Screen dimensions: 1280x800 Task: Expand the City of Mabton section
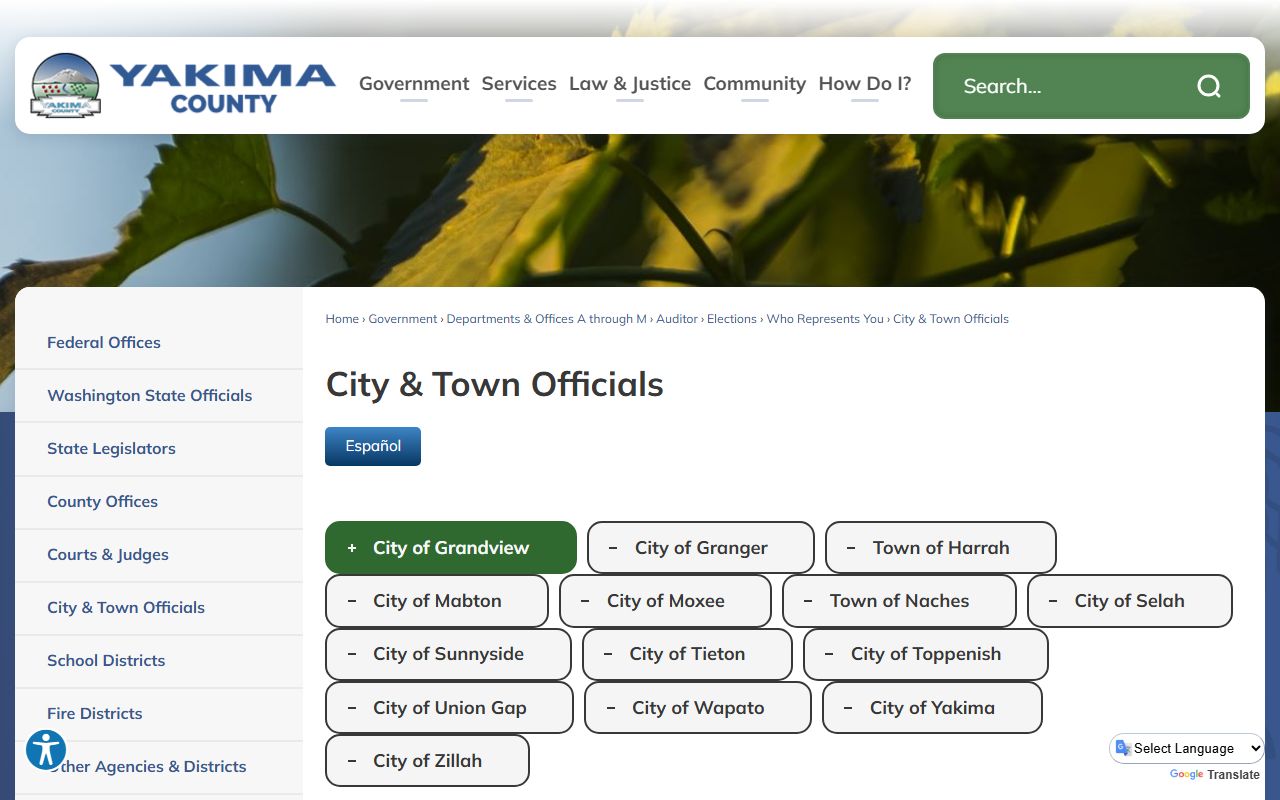point(437,601)
